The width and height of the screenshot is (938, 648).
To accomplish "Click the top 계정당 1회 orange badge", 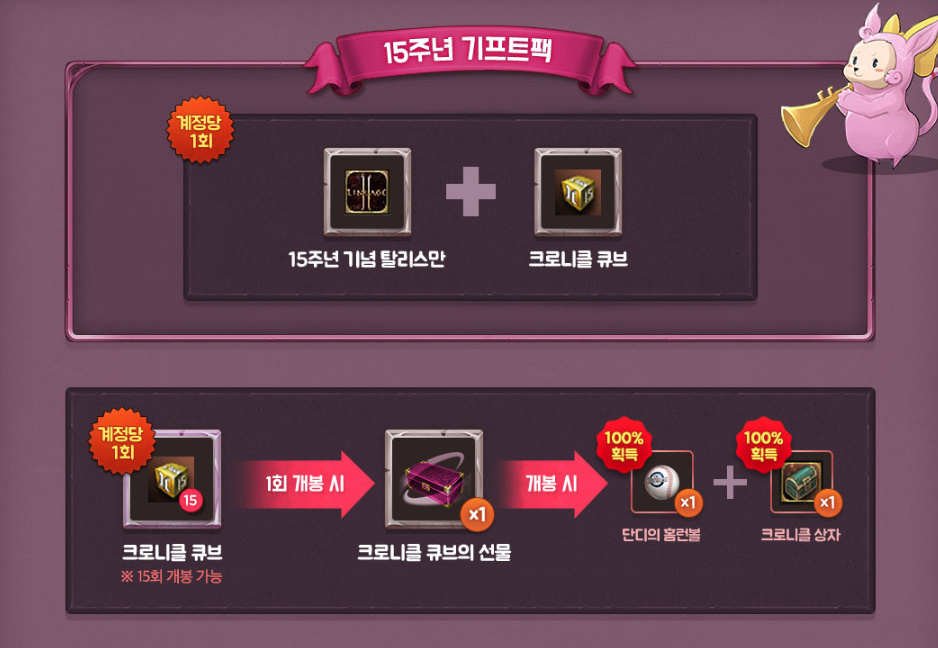I will click(200, 130).
